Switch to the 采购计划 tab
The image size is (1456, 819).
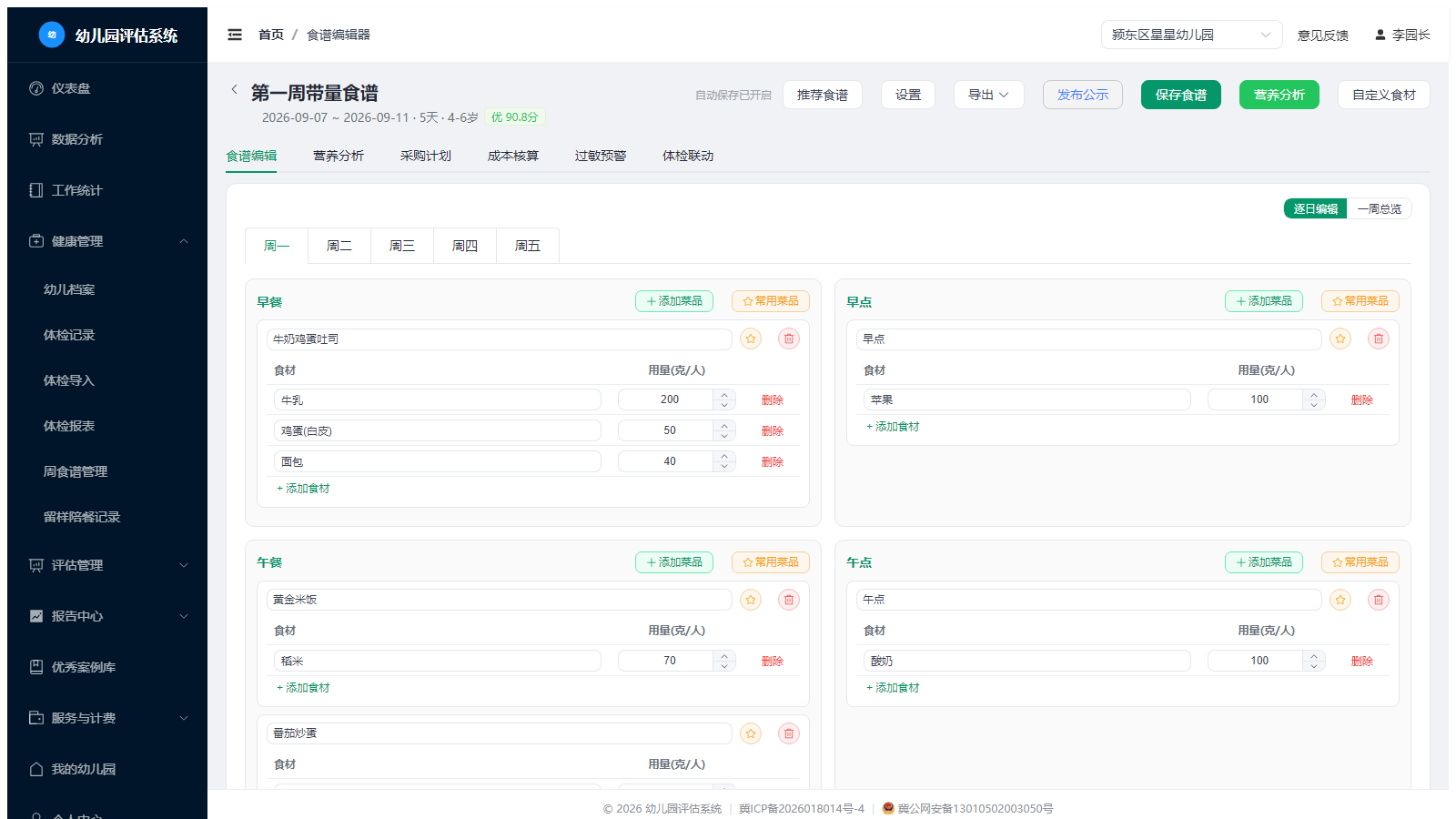pos(426,156)
